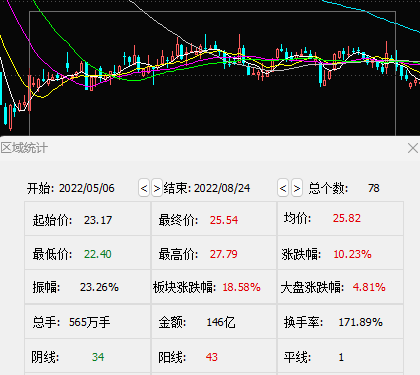This screenshot has height=375, width=420.
Task: Click the 最低价 label
Action: pyautogui.click(x=52, y=254)
